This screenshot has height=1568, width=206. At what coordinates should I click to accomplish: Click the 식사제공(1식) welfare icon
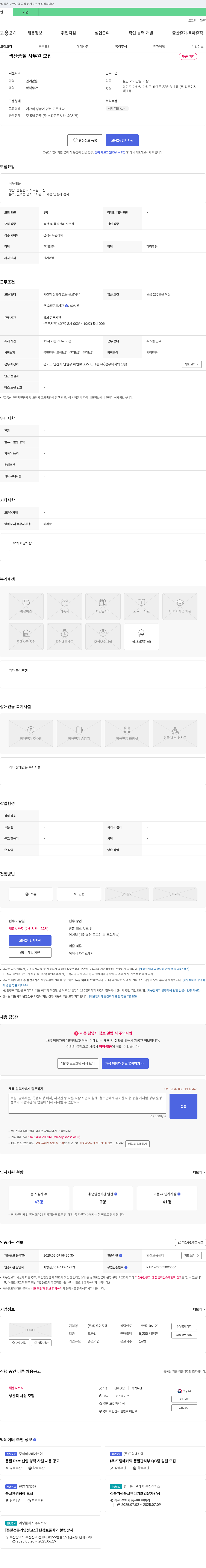(x=141, y=637)
